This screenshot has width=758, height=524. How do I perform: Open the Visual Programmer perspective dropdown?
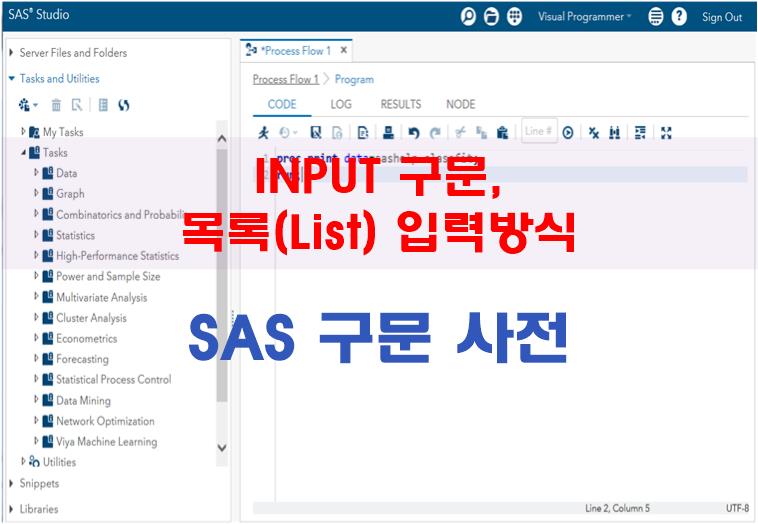(x=584, y=17)
